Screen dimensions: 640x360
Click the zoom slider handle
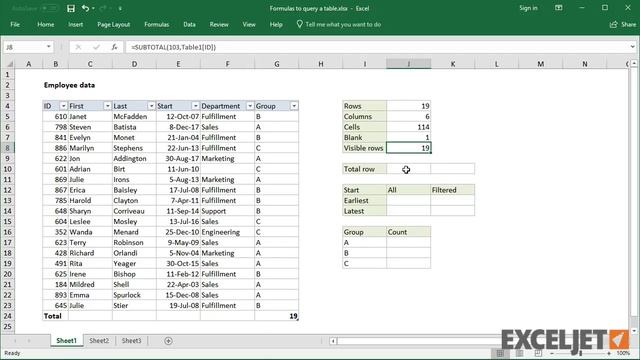(580, 353)
